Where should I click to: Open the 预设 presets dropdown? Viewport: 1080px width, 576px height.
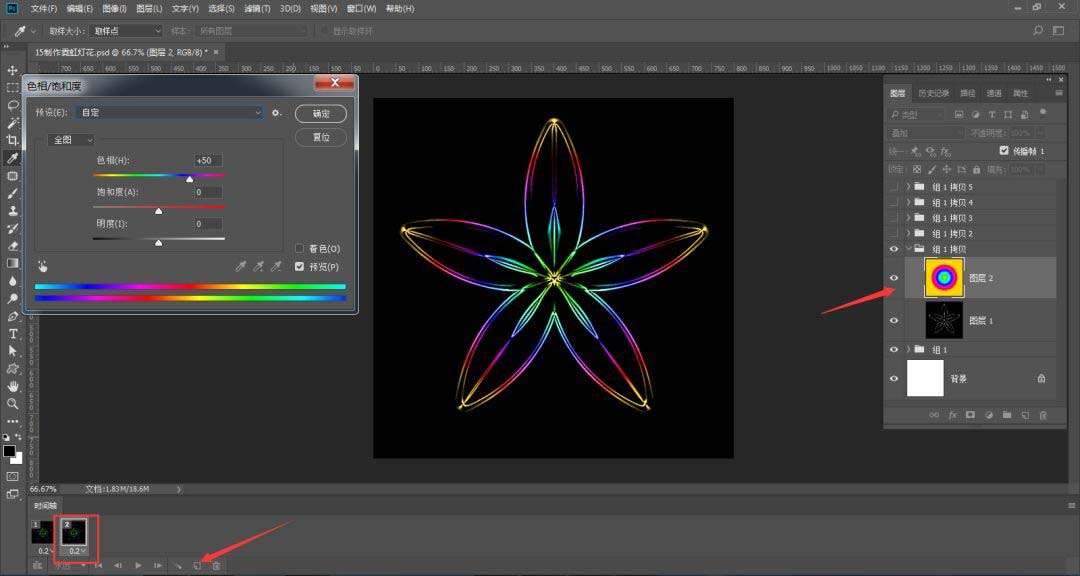[x=258, y=112]
